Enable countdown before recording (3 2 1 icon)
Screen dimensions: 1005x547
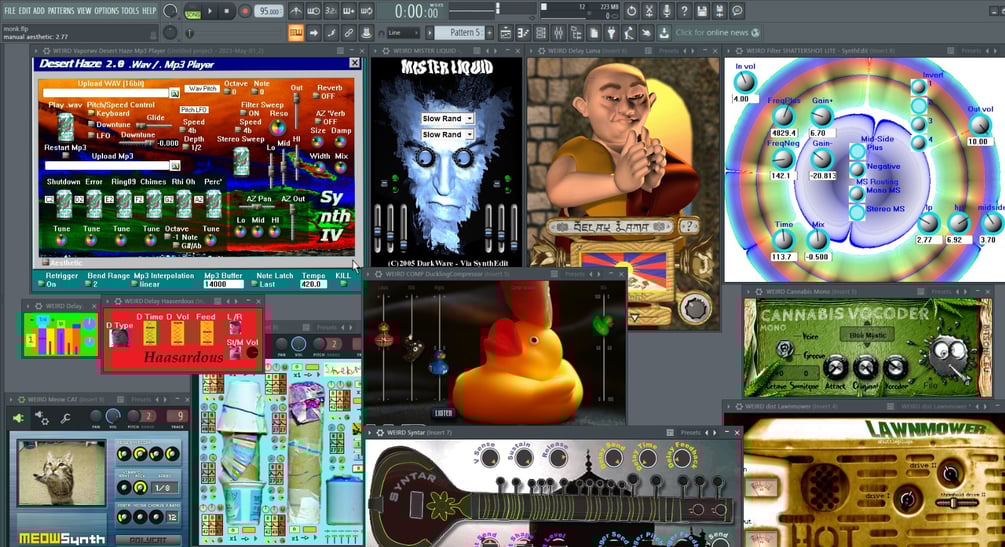[x=331, y=12]
